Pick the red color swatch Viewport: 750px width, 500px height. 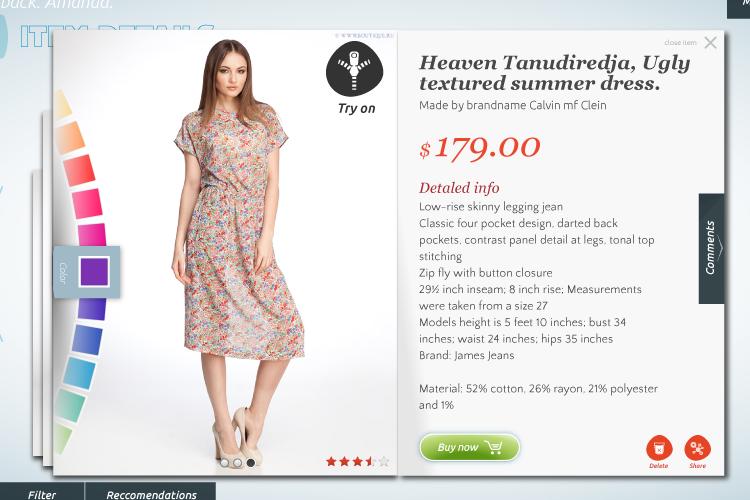[79, 170]
